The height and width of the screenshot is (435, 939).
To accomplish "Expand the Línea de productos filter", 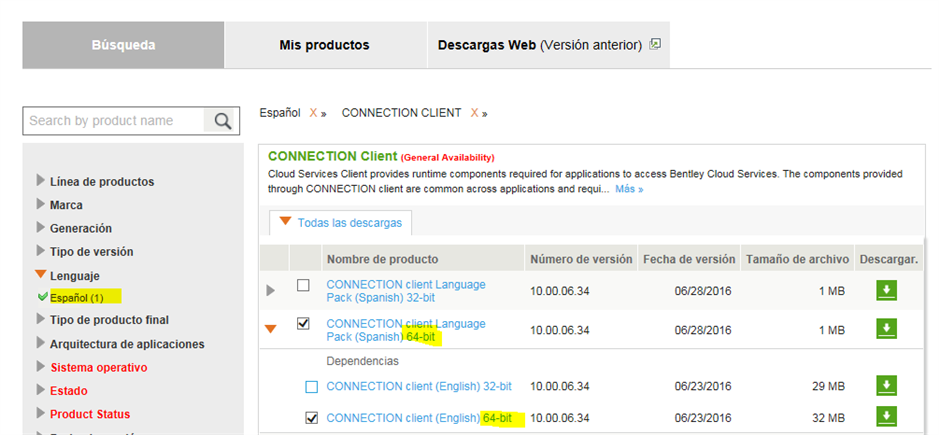I will click(x=41, y=180).
